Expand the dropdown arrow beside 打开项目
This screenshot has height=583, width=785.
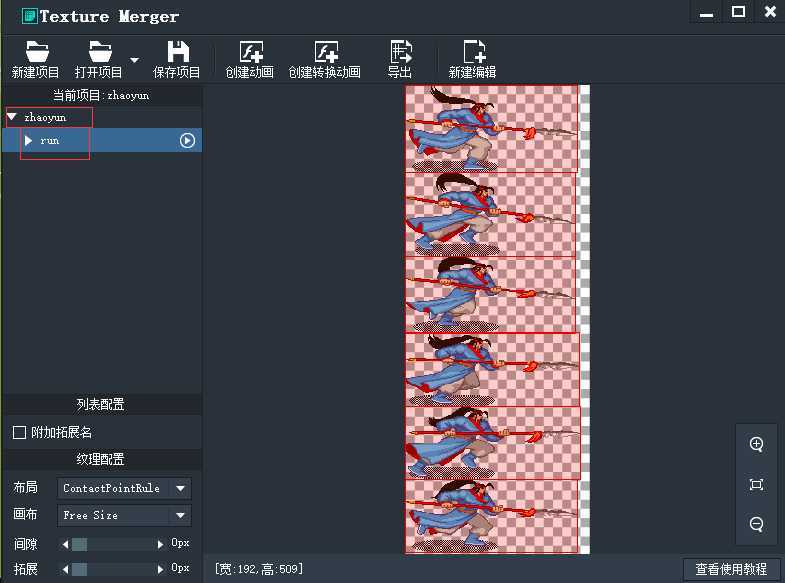pos(134,60)
